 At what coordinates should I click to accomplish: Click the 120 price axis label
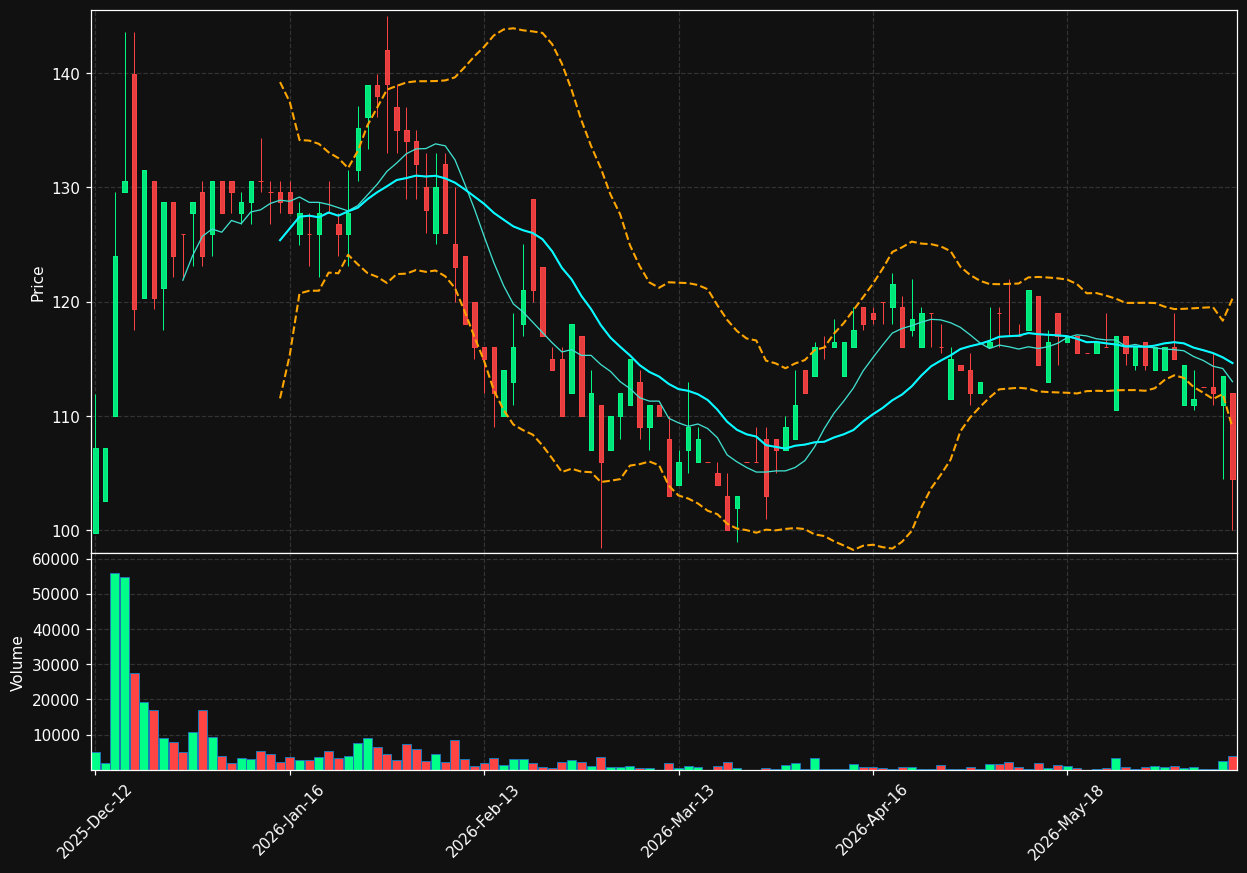click(68, 302)
